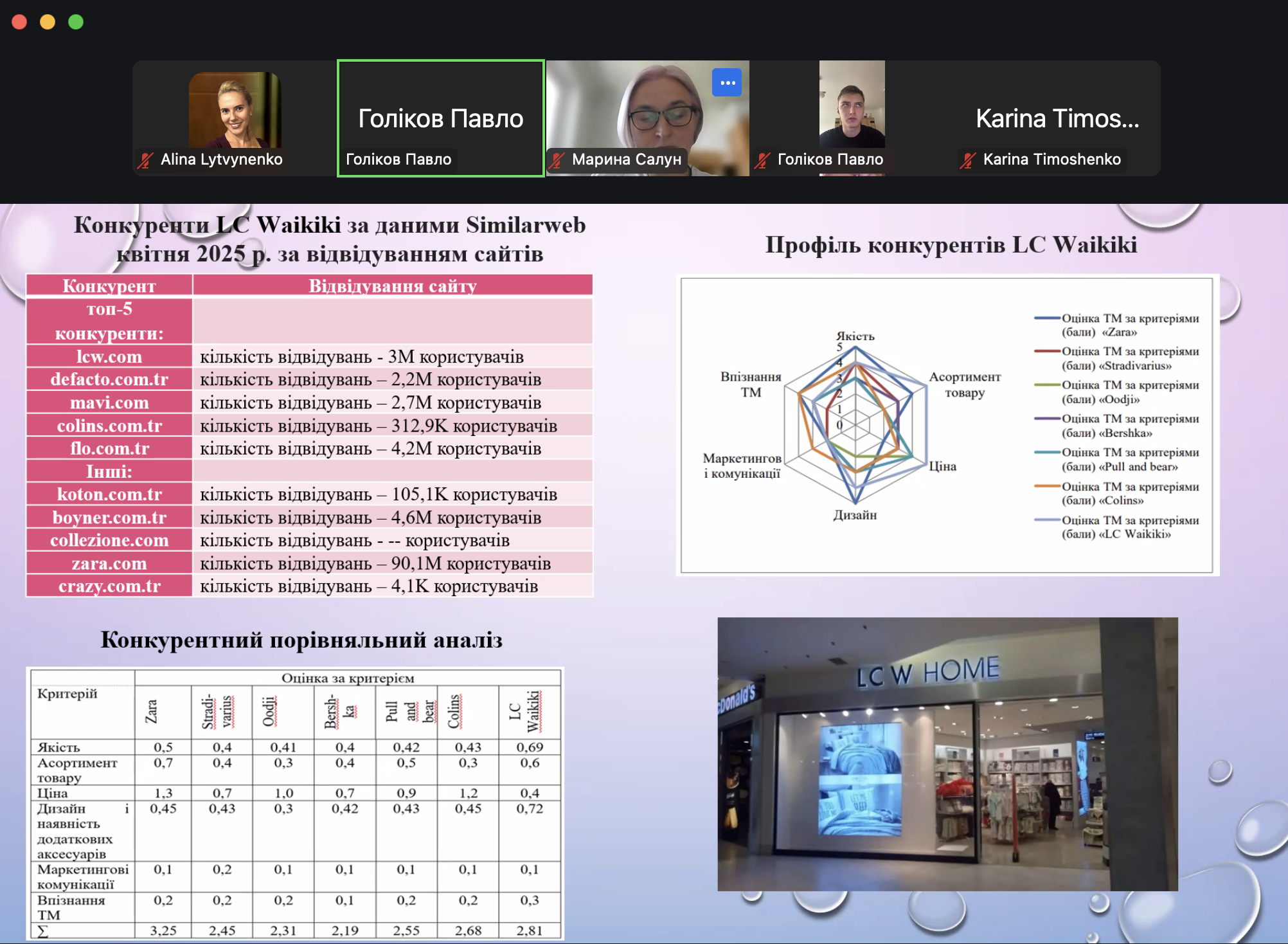This screenshot has height=944, width=1288.
Task: Click Karina Timoshenko's muted microphone icon
Action: point(969,159)
